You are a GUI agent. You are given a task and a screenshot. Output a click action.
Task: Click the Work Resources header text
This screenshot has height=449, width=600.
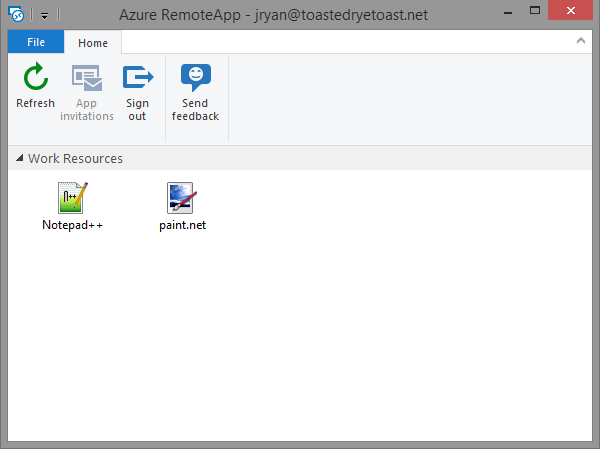[x=75, y=158]
